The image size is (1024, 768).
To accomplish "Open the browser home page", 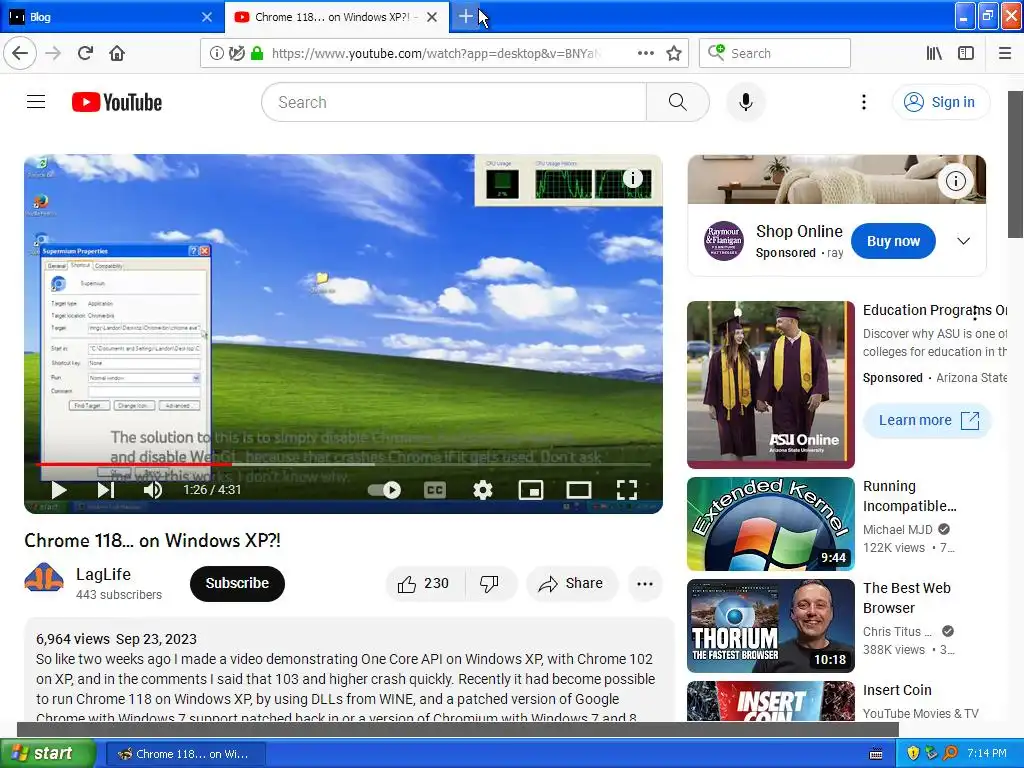I will click(x=117, y=53).
